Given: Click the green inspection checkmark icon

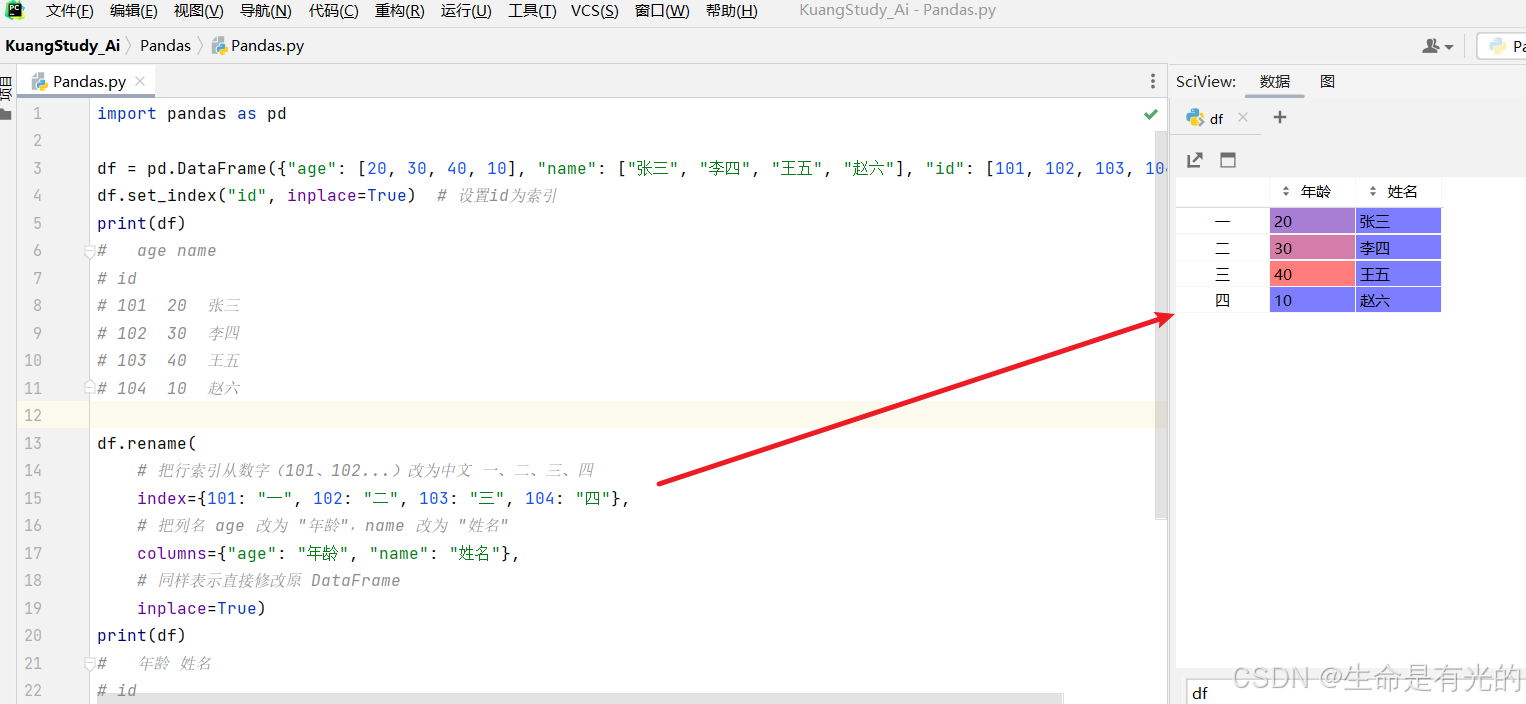Looking at the screenshot, I should coord(1151,114).
